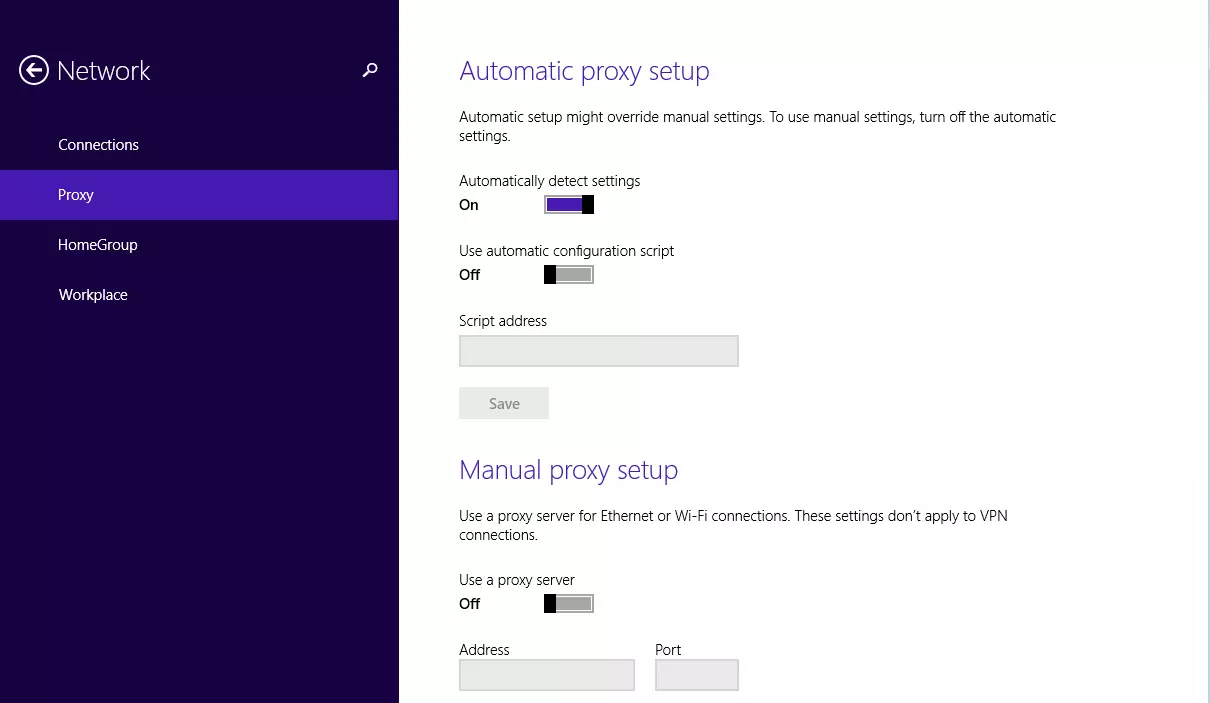Go to HomeGroup settings
Screen dimensions: 1210x703
98,245
